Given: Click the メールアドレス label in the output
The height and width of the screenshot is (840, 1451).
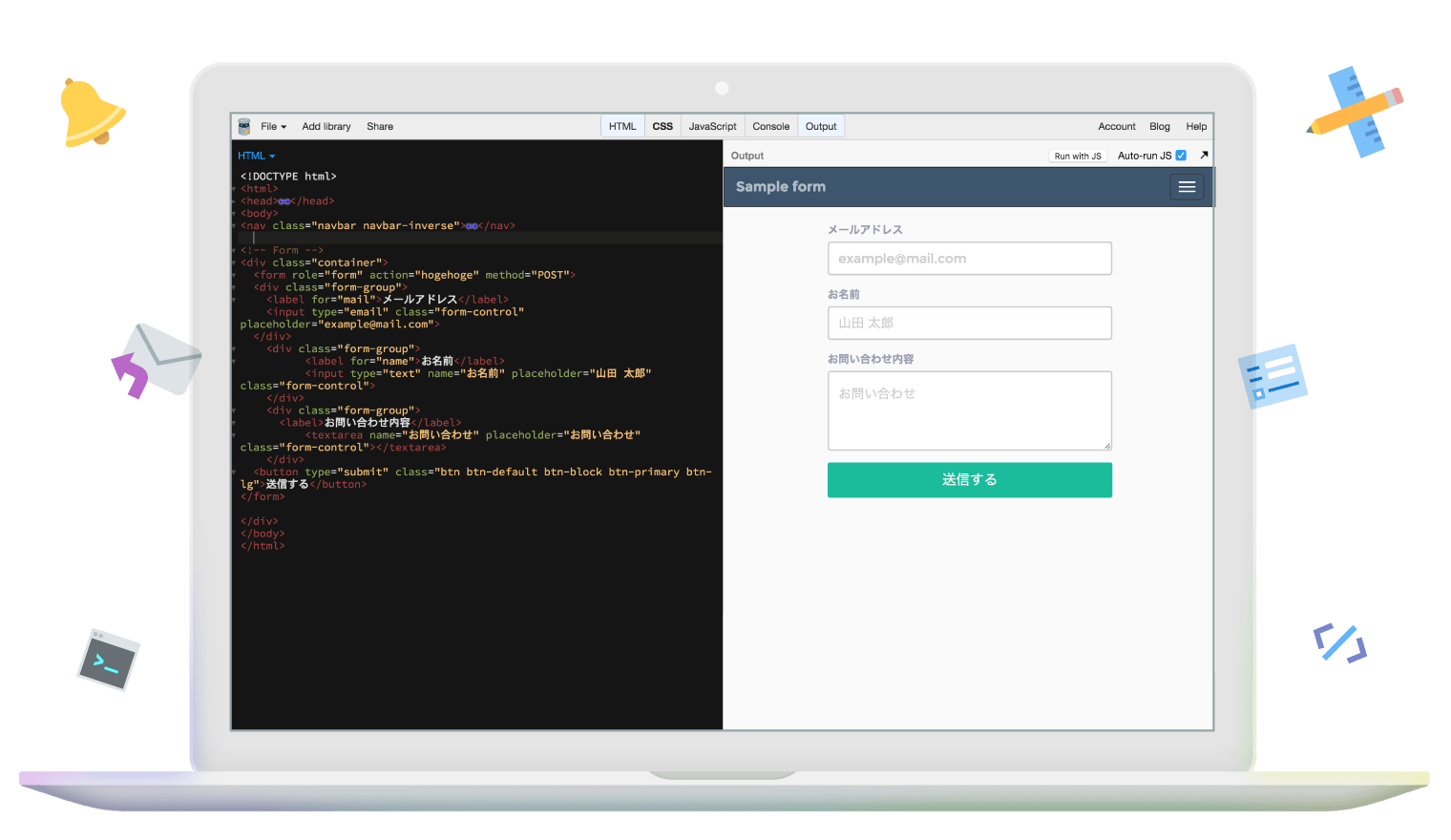Looking at the screenshot, I should pos(865,230).
